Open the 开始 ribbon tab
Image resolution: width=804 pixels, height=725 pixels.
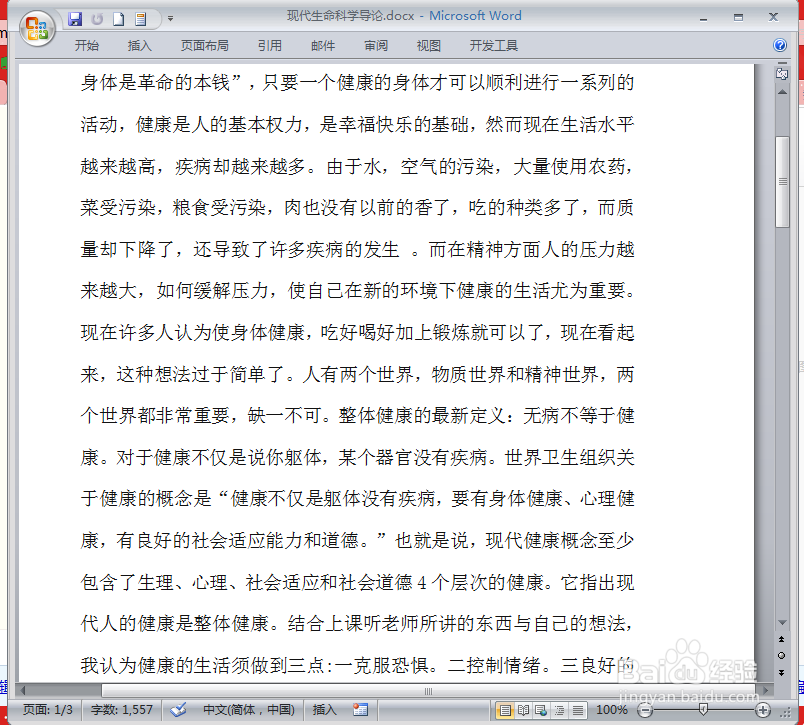point(87,46)
